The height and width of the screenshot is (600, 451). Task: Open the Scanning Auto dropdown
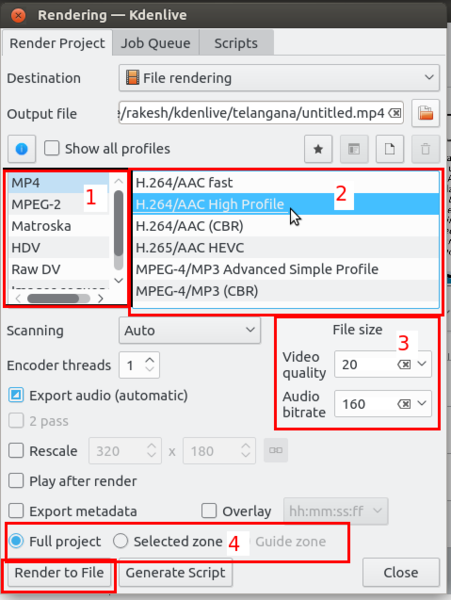(190, 330)
